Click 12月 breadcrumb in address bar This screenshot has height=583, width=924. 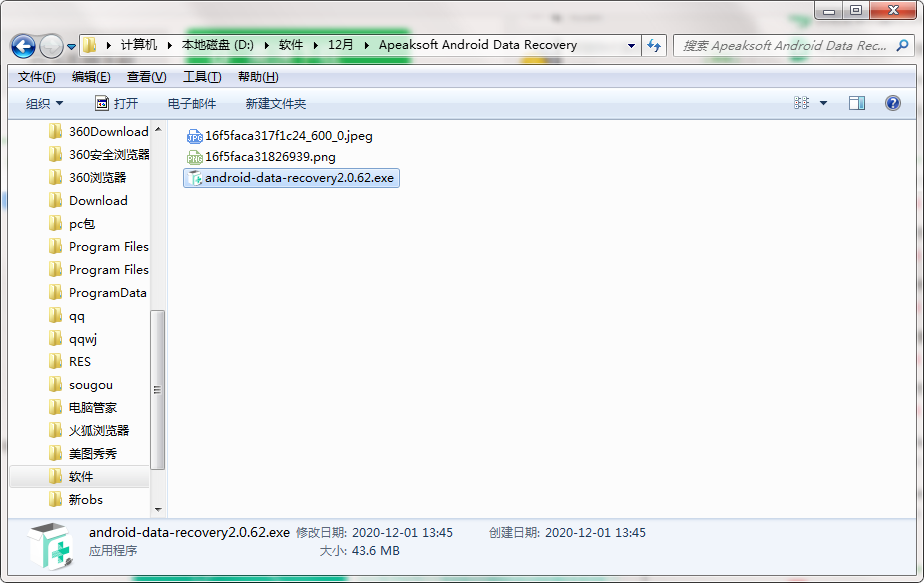pyautogui.click(x=341, y=45)
